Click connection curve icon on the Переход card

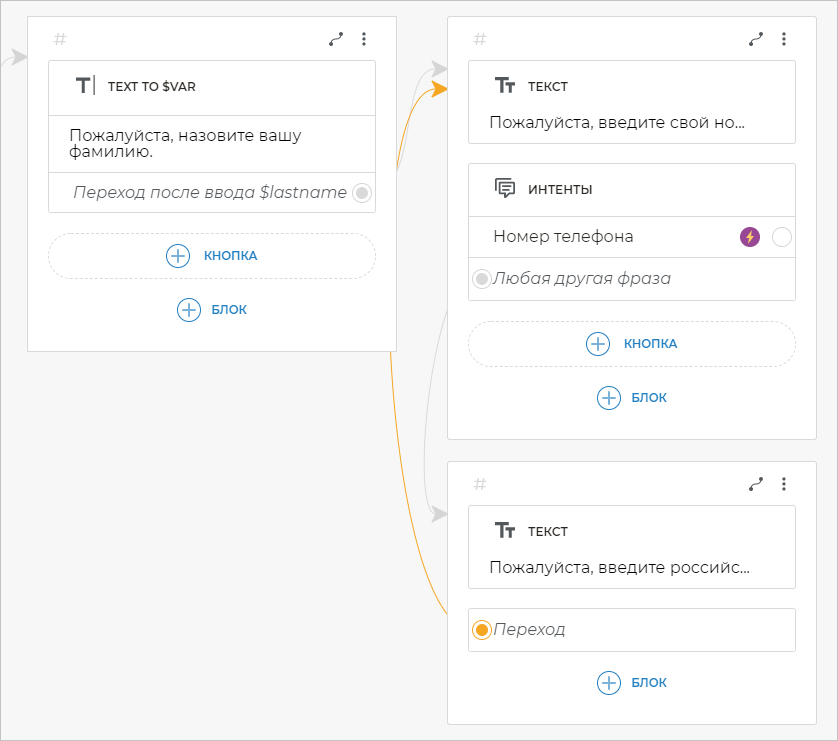point(756,484)
